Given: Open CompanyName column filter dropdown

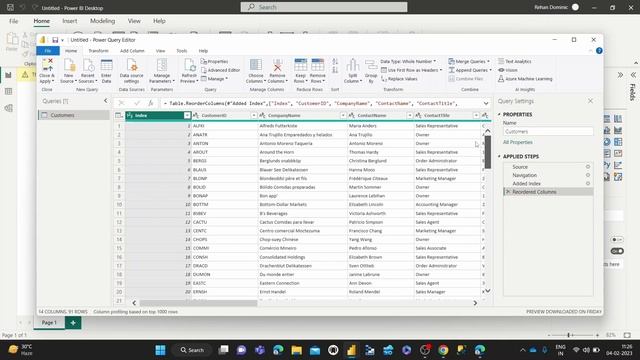Looking at the screenshot, I should 343,116.
